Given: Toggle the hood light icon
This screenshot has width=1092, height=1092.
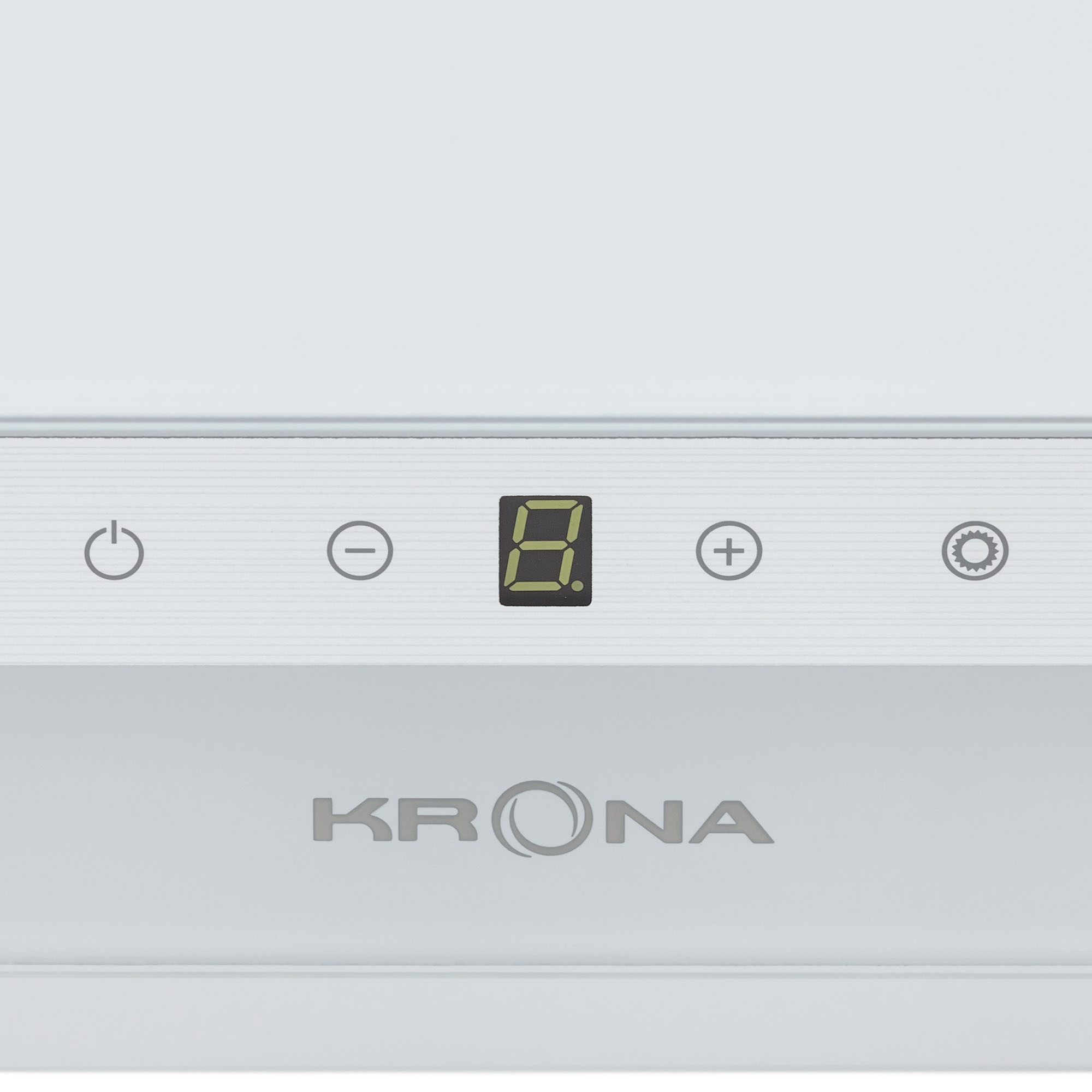Looking at the screenshot, I should 975,550.
